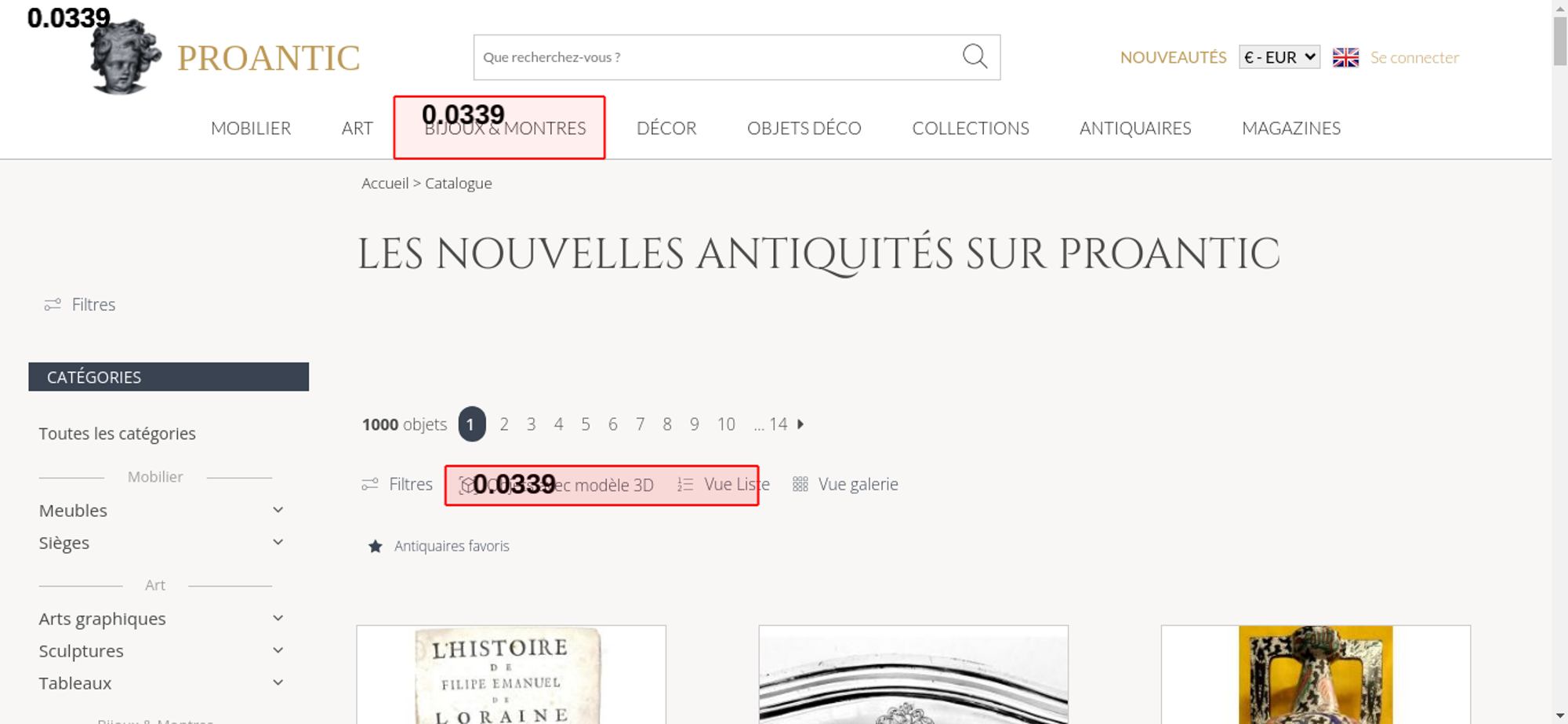The height and width of the screenshot is (724, 1568).
Task: Open the sidebar Filtres slider icon
Action: [x=53, y=305]
